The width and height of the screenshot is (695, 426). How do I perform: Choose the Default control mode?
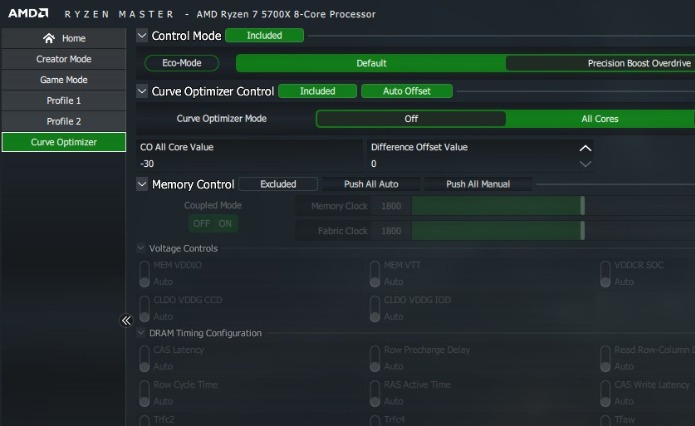371,63
